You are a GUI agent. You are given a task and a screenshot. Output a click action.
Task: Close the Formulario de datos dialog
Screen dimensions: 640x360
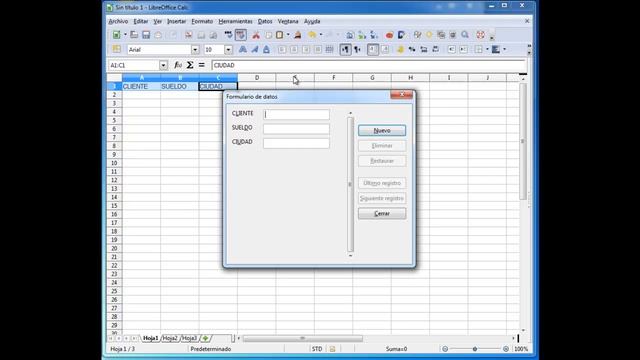pos(402,95)
